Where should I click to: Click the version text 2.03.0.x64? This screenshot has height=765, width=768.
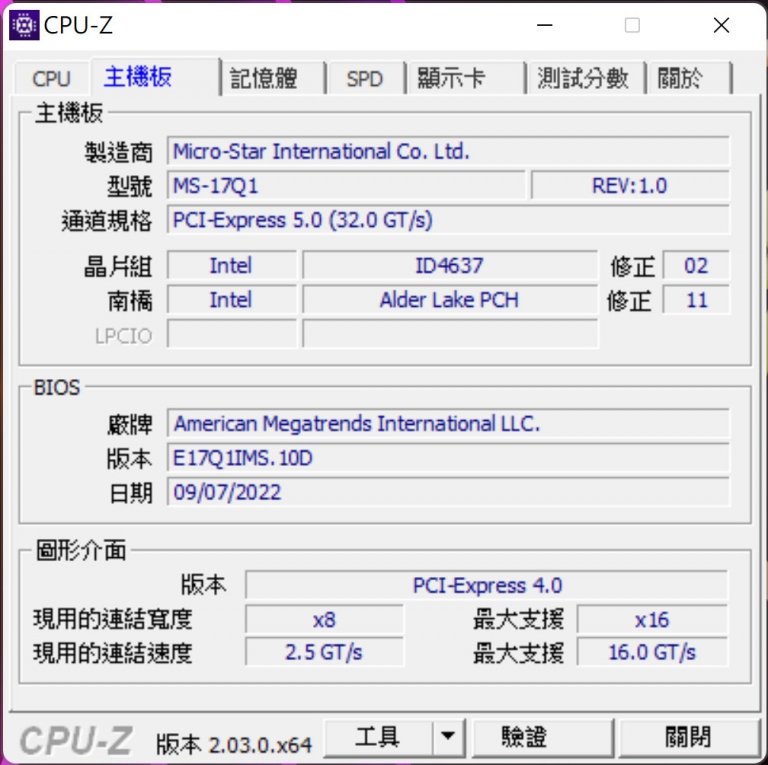click(260, 745)
